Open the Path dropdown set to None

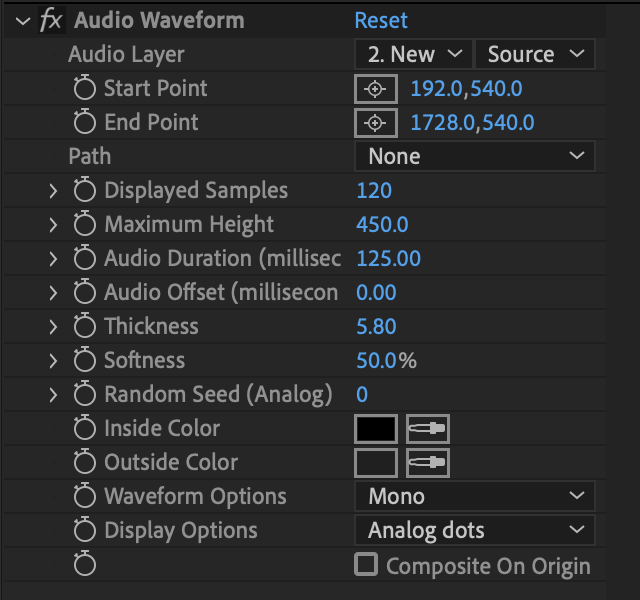474,156
